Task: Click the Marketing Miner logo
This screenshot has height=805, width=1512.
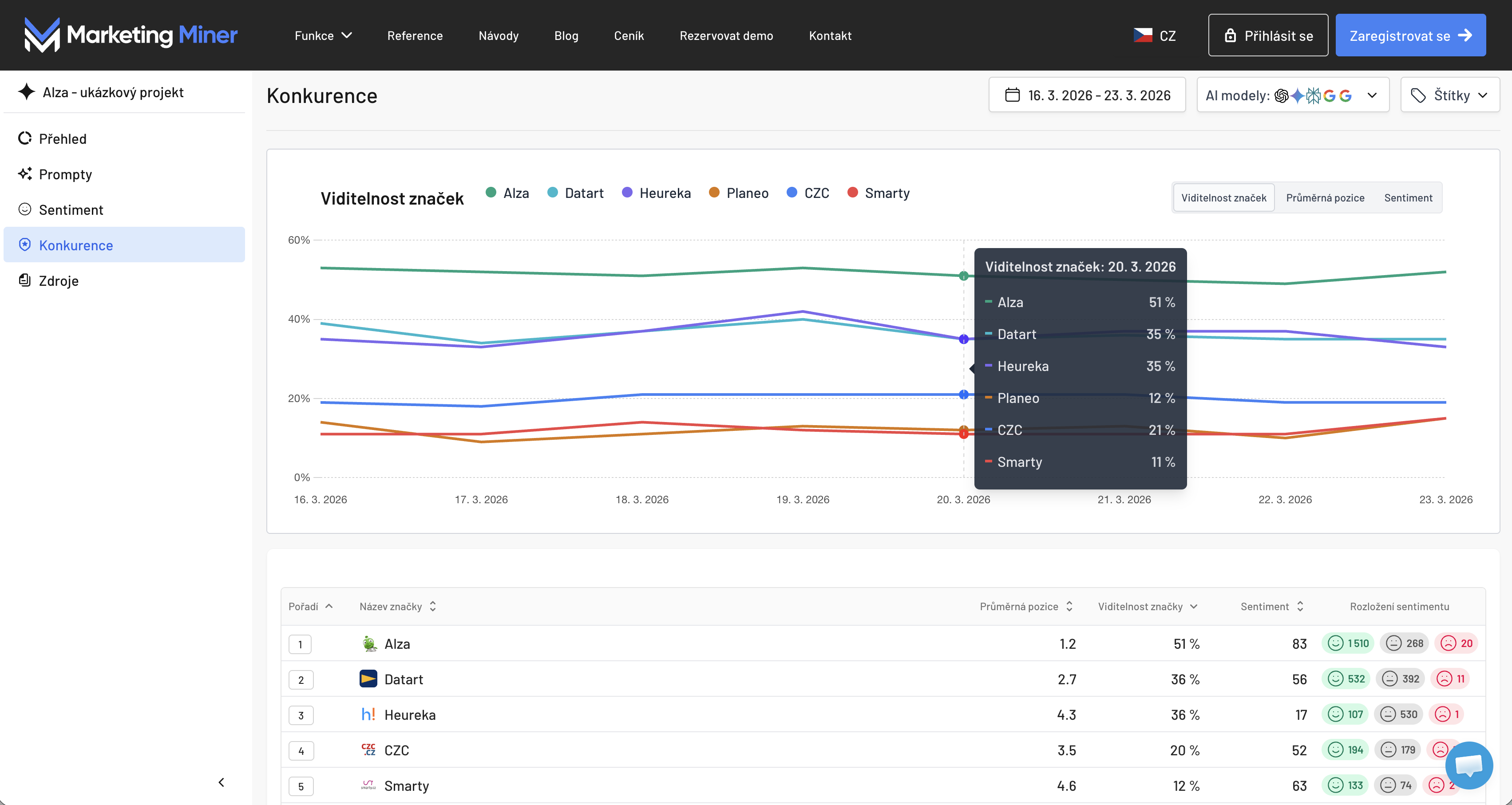Action: (x=131, y=35)
